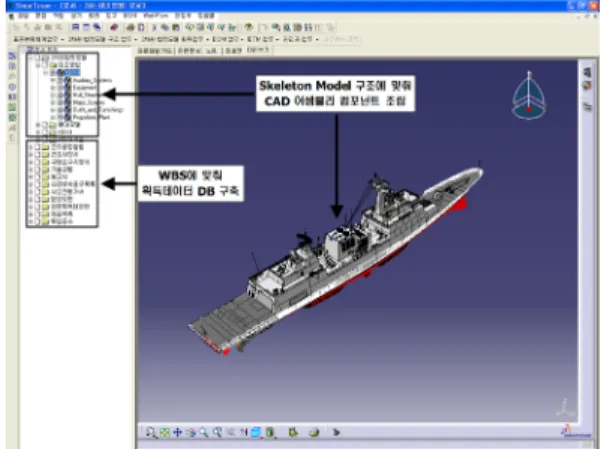The image size is (601, 449).
Task: Expand the Propulsion_Plant tree node
Action: pyautogui.click(x=52, y=117)
